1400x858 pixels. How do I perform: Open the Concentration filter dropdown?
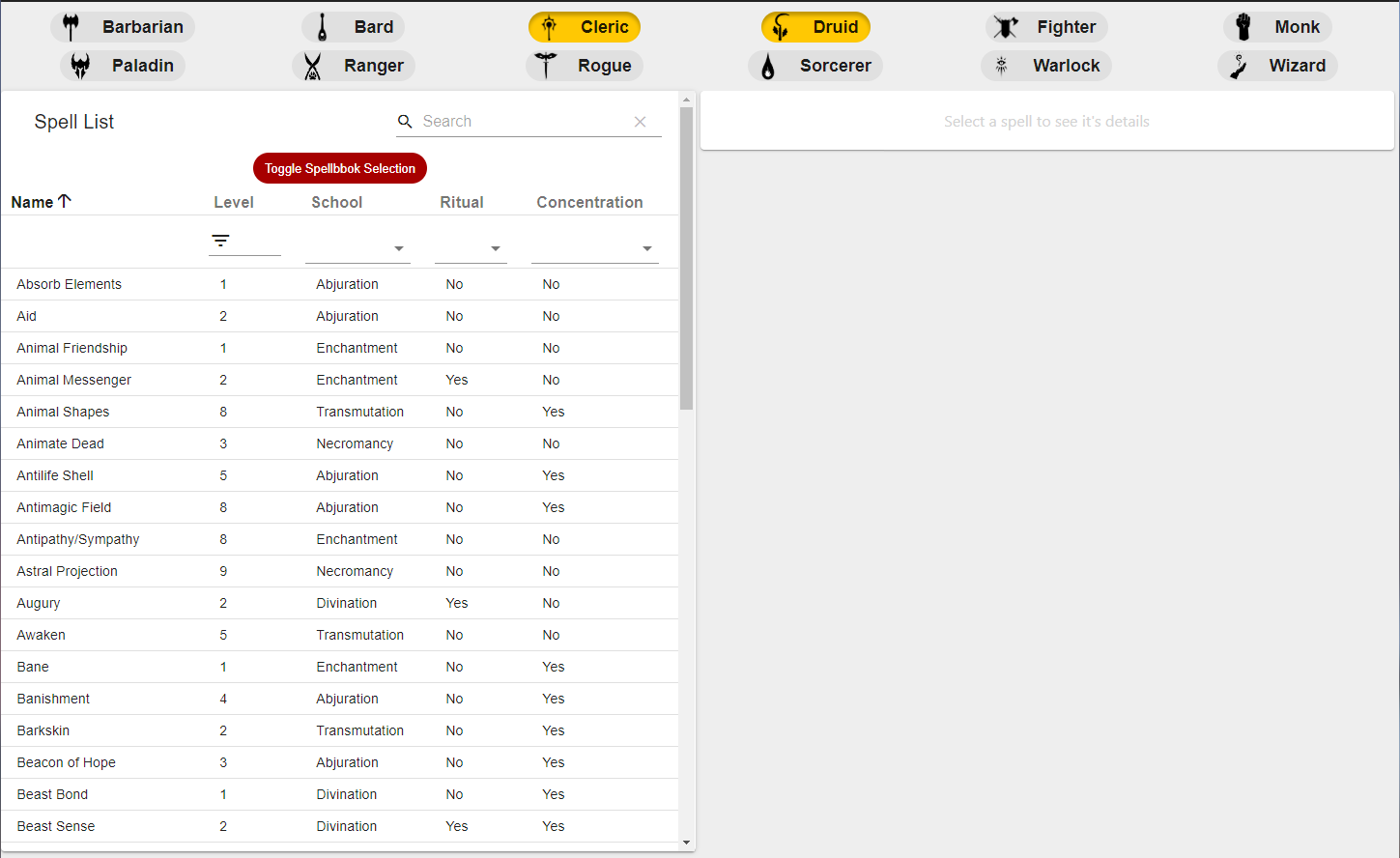point(594,248)
